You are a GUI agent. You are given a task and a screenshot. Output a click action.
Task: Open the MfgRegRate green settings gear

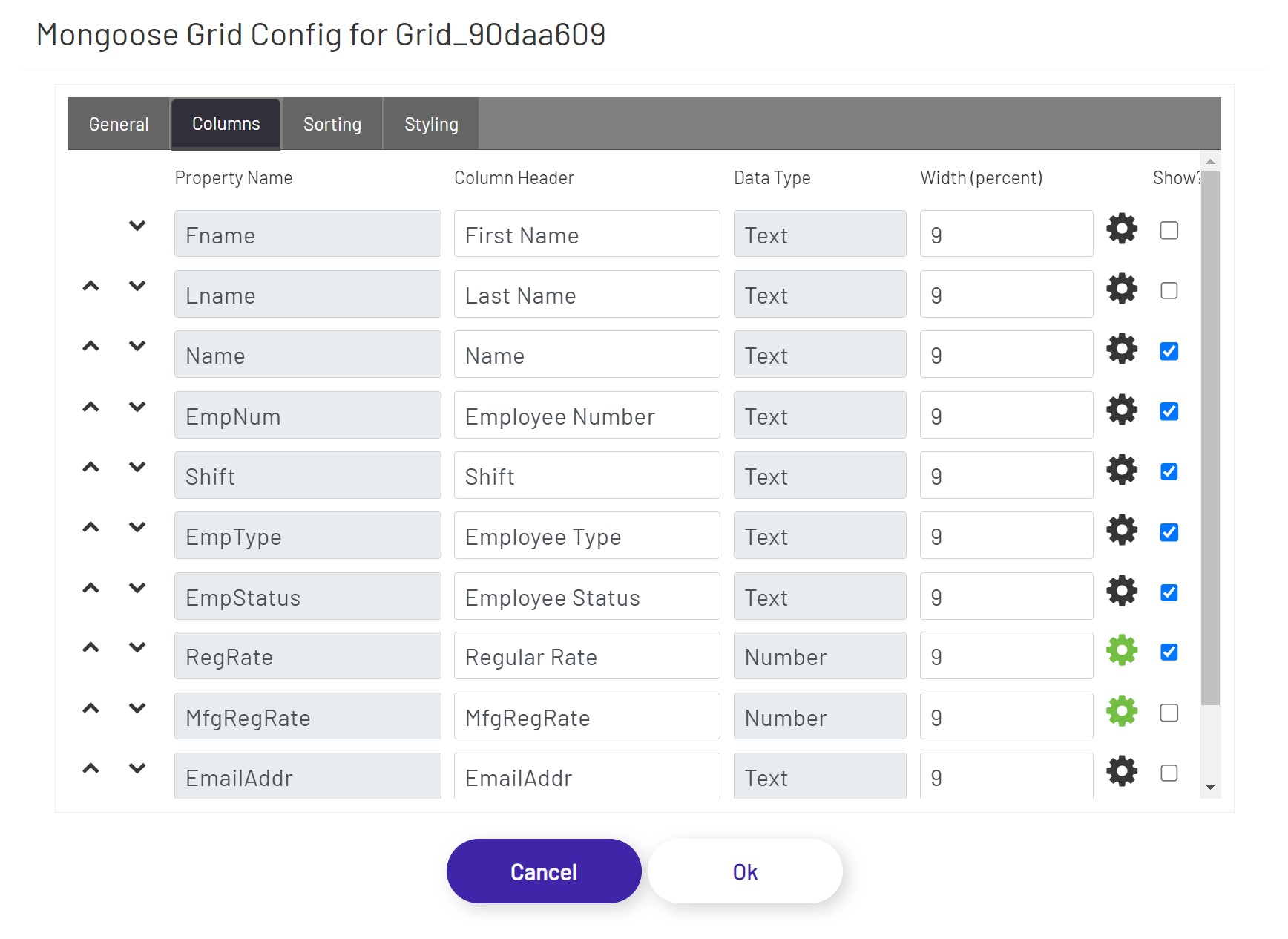pyautogui.click(x=1122, y=710)
